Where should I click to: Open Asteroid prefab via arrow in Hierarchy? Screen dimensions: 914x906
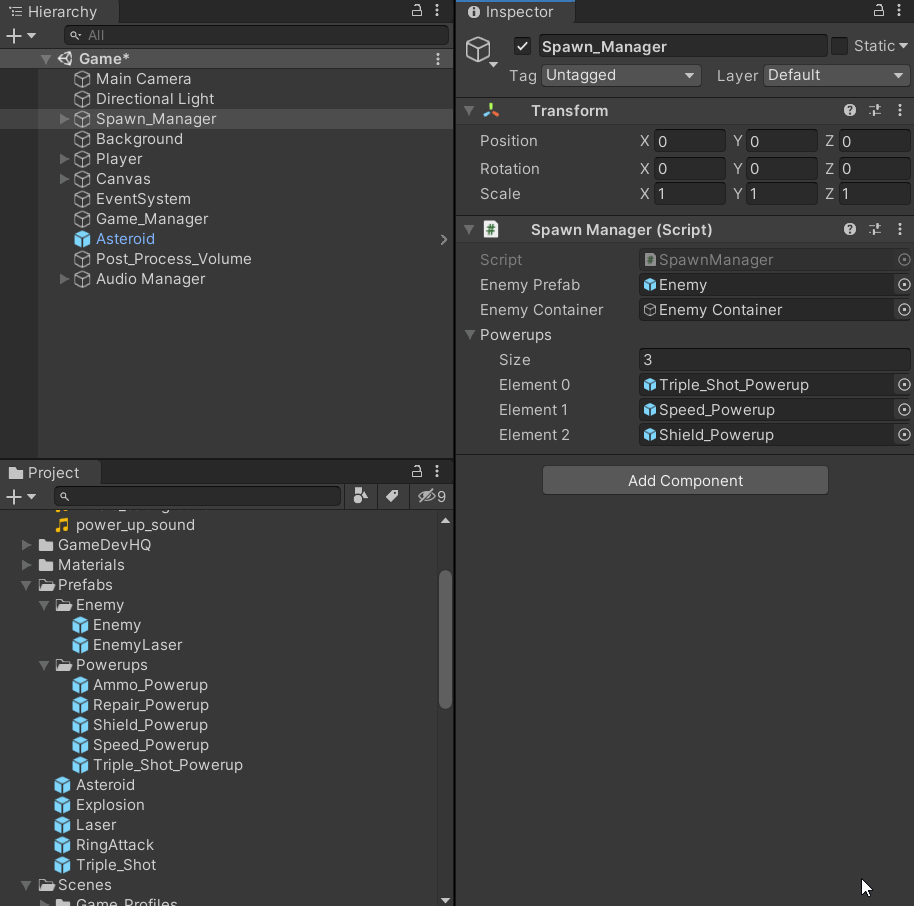tap(444, 240)
